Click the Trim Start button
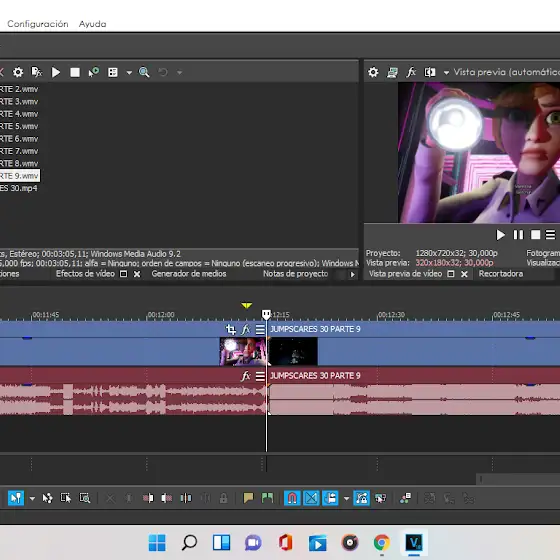 tap(148, 498)
